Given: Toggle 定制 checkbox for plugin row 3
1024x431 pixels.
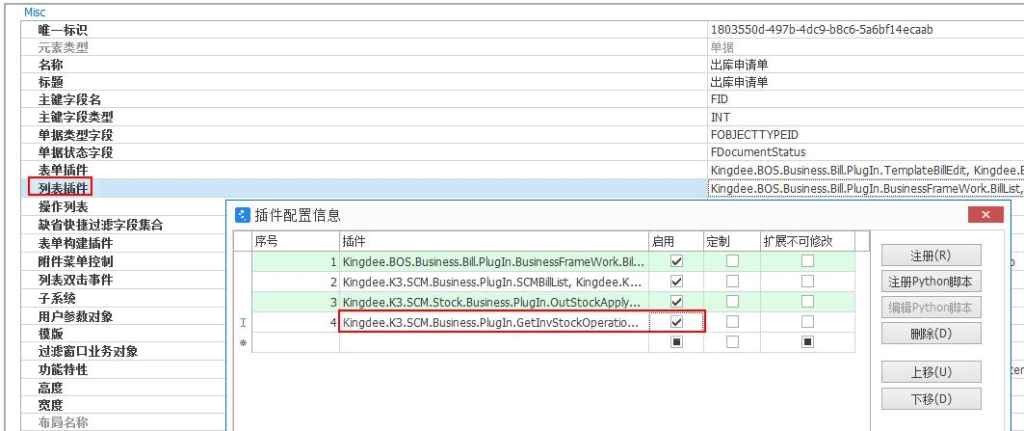Looking at the screenshot, I should pos(733,302).
